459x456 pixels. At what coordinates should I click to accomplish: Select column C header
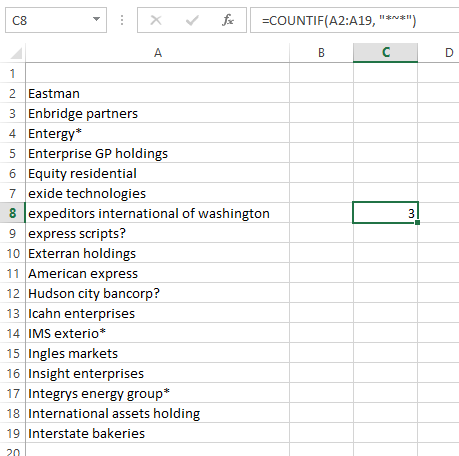385,53
